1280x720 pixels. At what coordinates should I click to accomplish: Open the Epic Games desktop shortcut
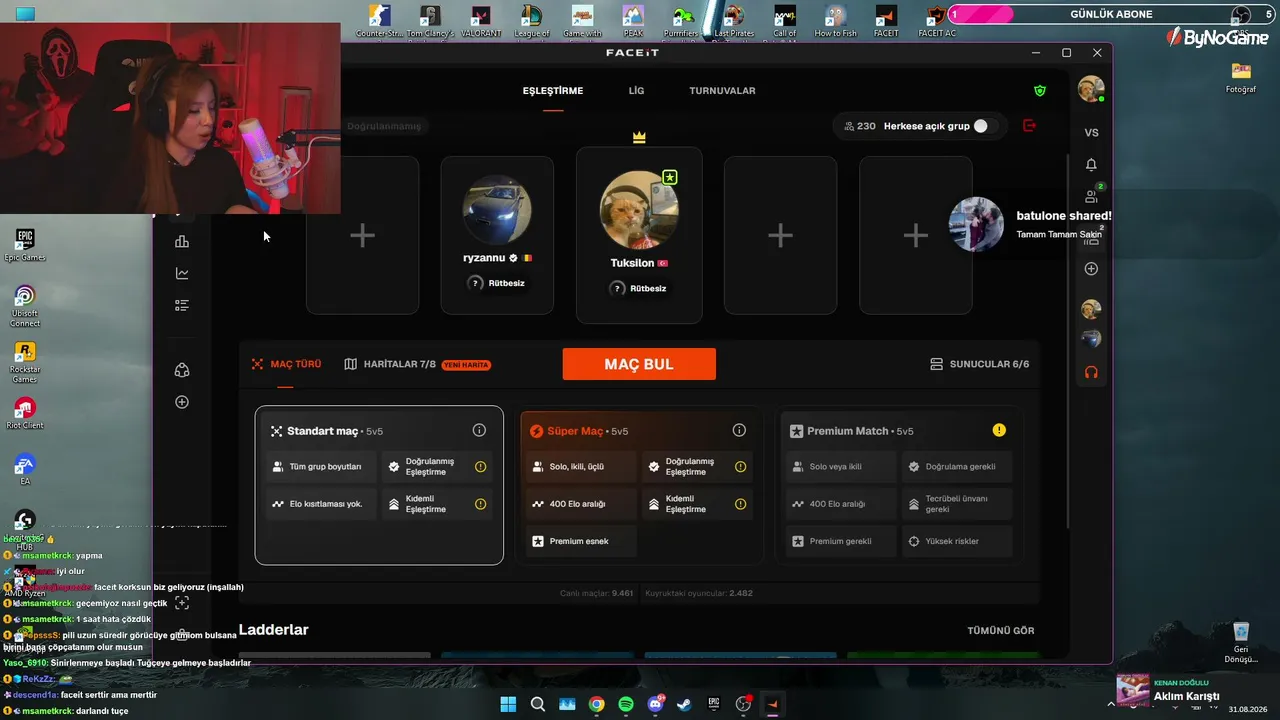(25, 245)
